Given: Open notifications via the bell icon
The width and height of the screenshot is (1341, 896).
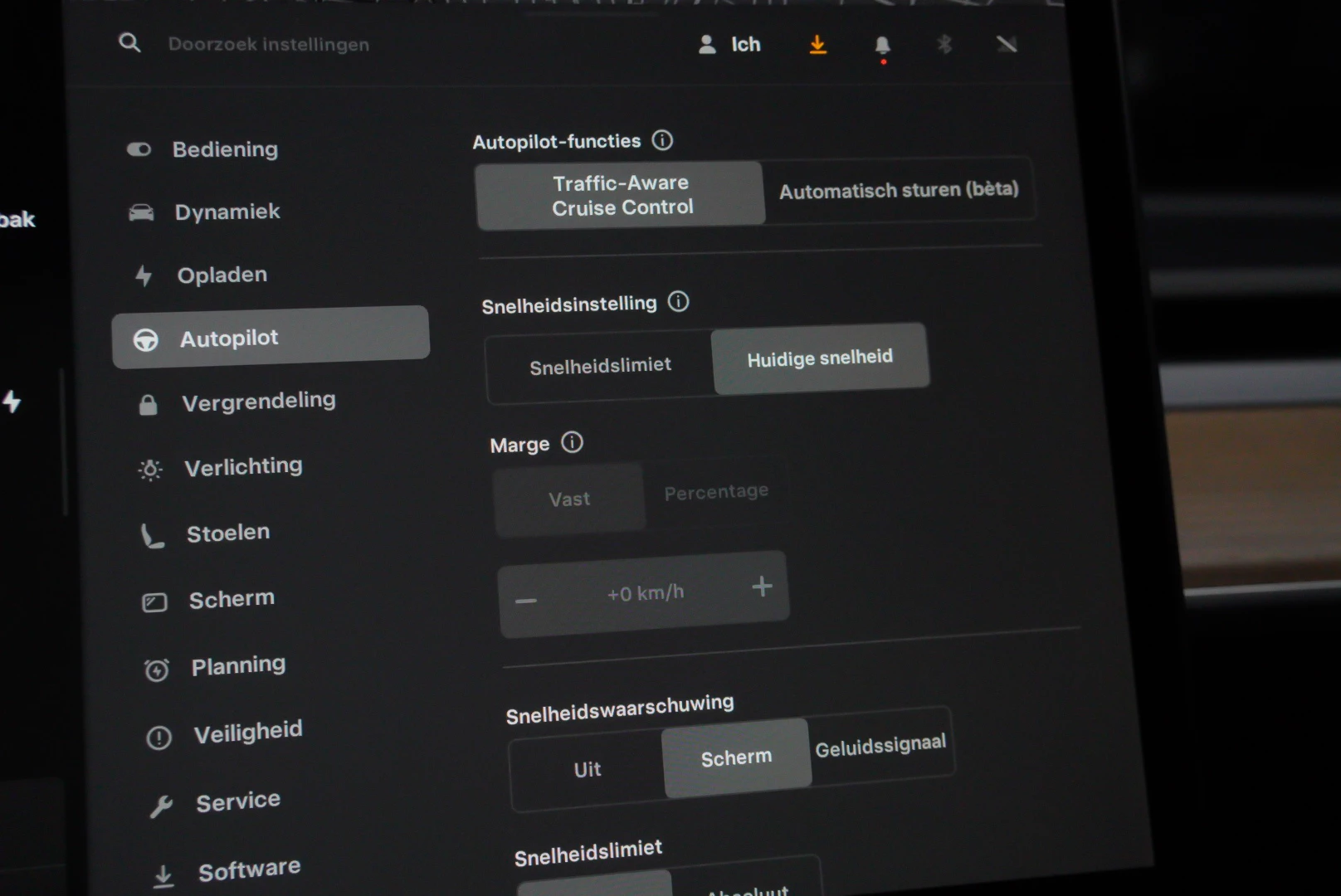Looking at the screenshot, I should tap(882, 46).
